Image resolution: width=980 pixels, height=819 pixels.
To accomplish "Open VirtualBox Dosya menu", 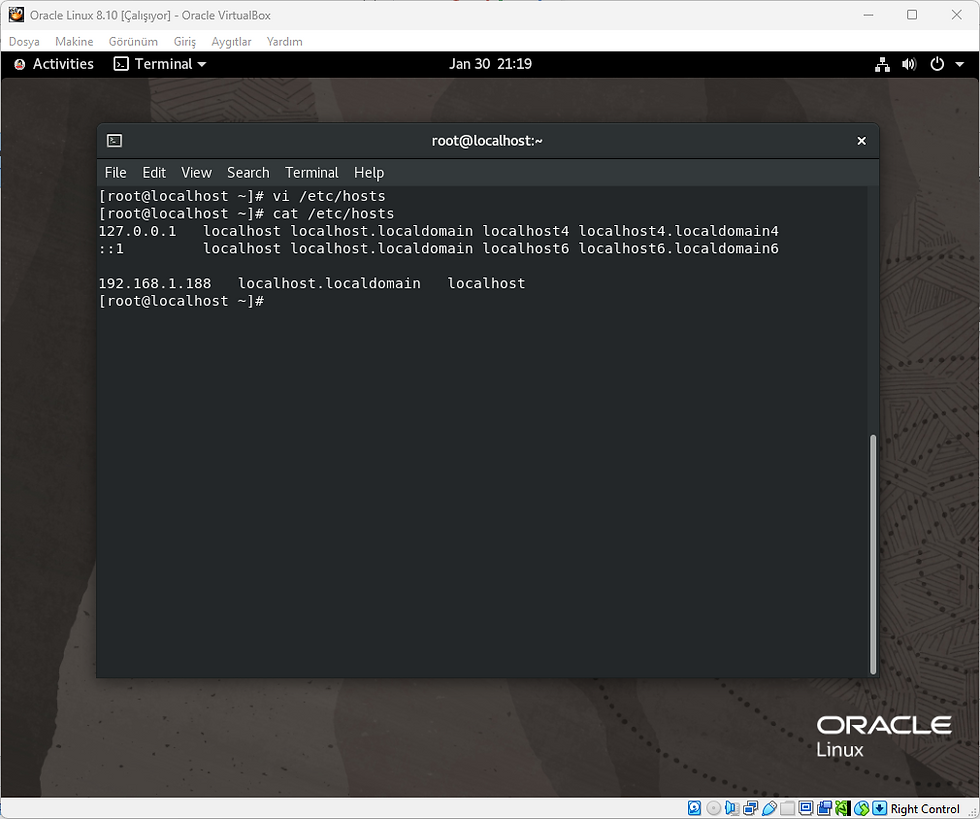I will tap(24, 41).
